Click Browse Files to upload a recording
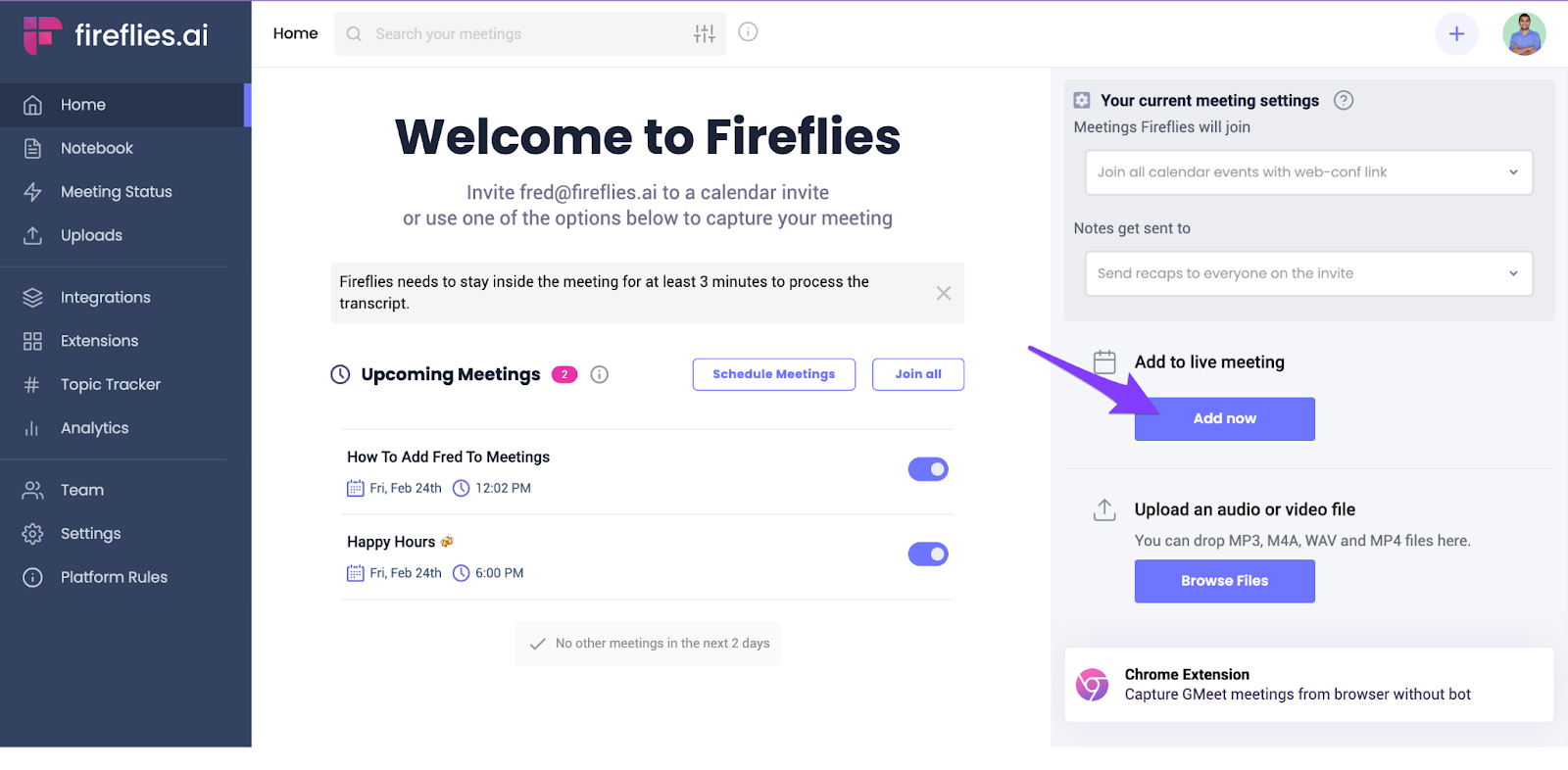This screenshot has height=770, width=1568. pos(1223,581)
